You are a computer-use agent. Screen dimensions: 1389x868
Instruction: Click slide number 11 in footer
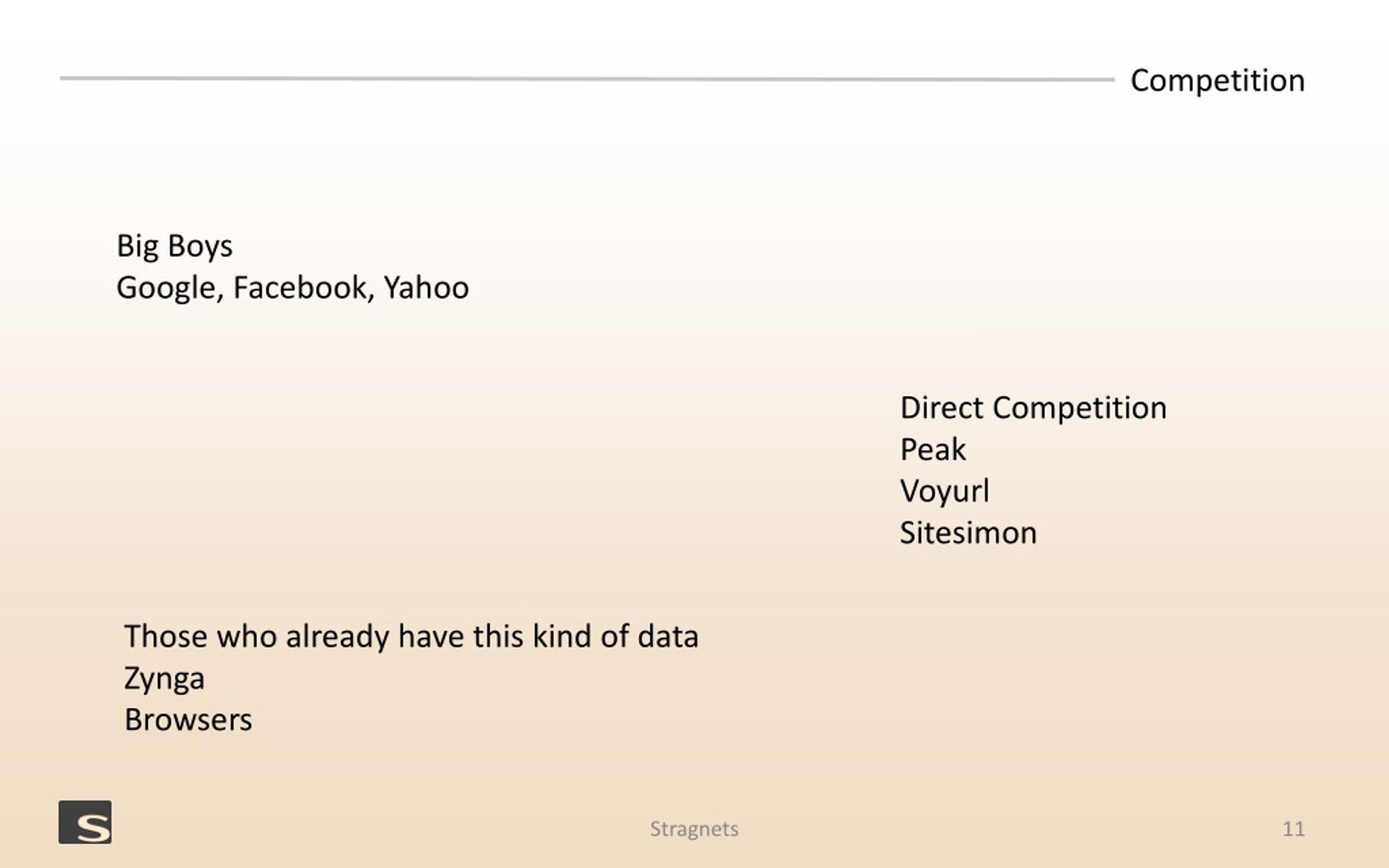point(1293,829)
